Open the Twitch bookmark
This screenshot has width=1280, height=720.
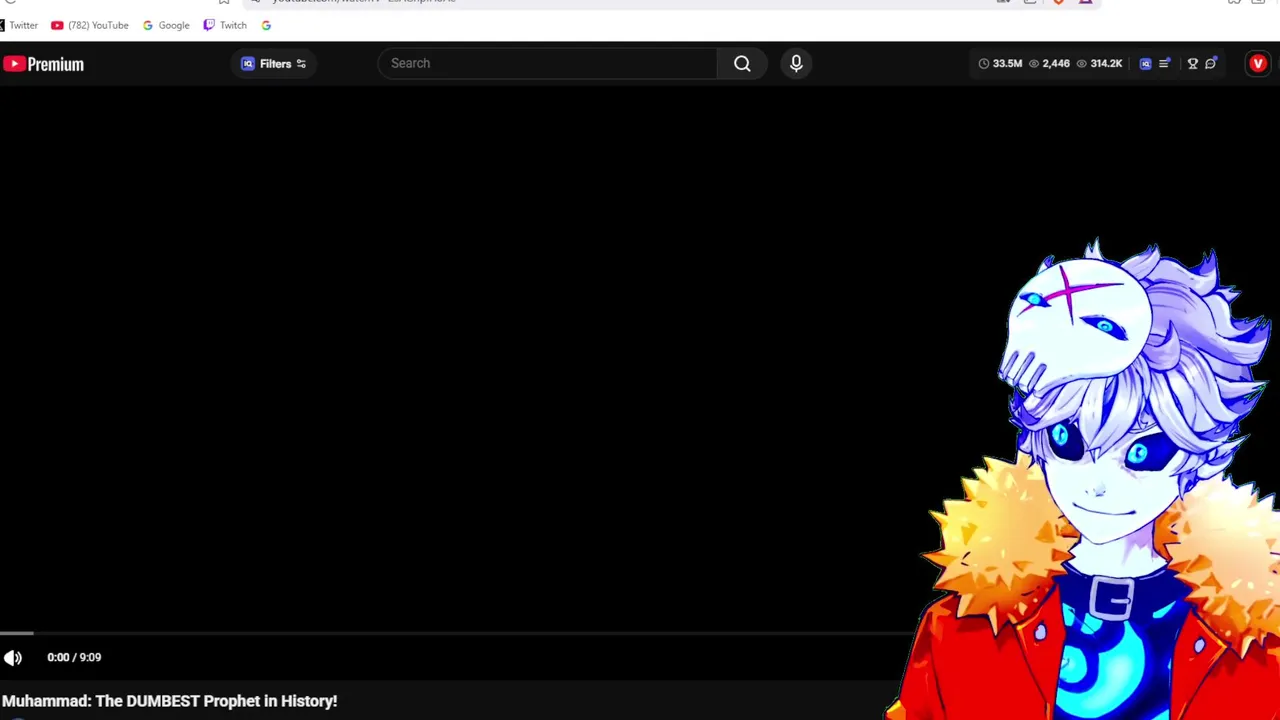(x=225, y=25)
